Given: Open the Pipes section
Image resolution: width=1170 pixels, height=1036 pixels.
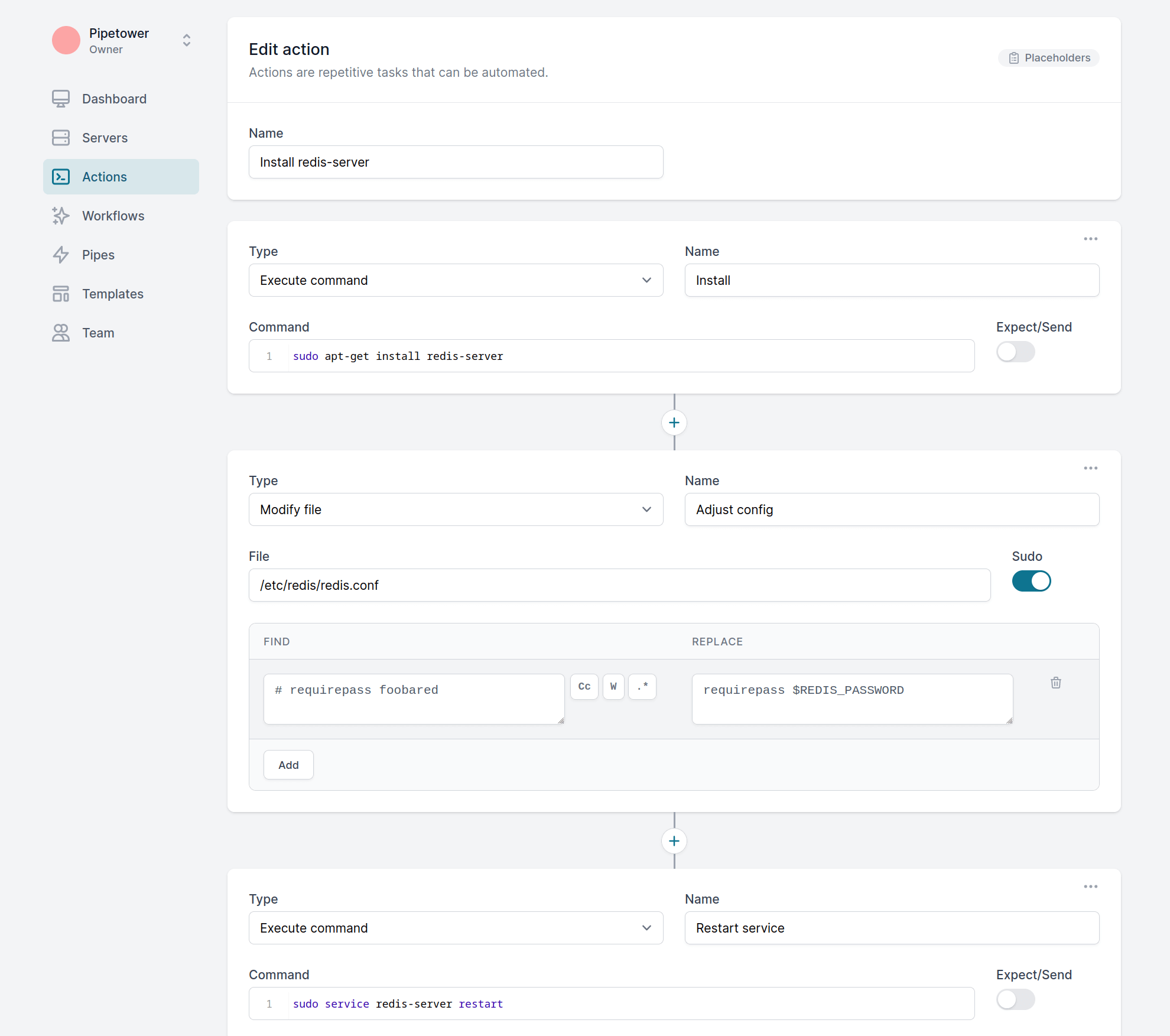Looking at the screenshot, I should click(x=121, y=255).
